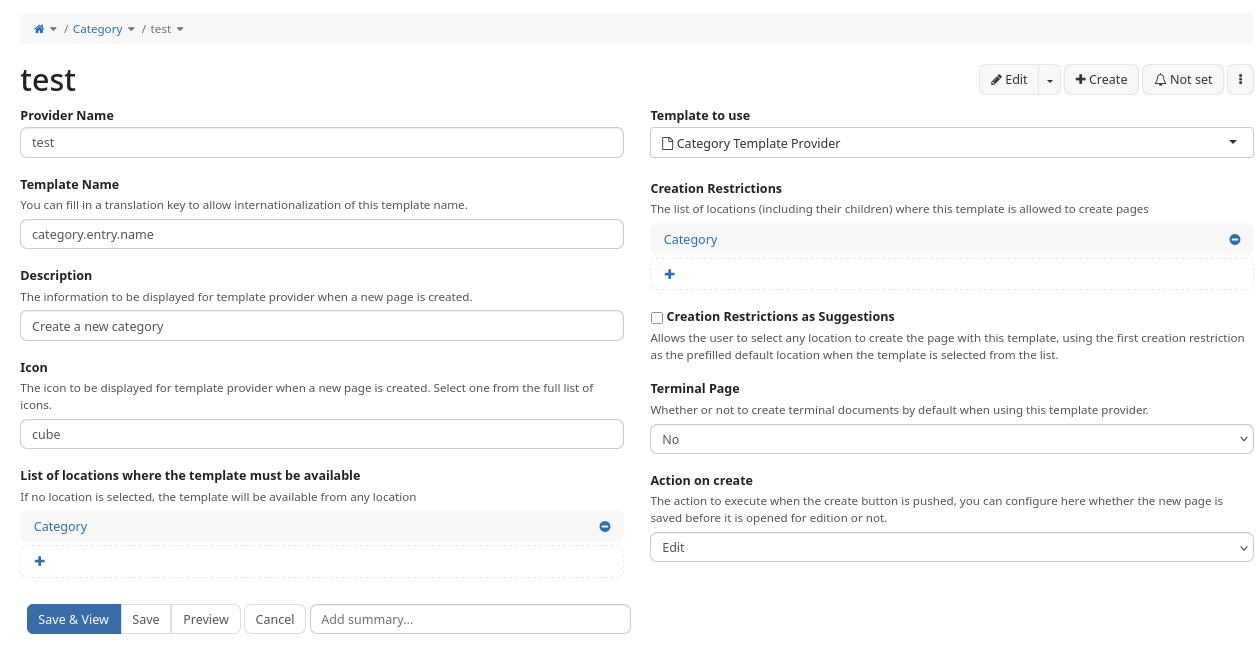1259x650 pixels.
Task: Add a new creation restriction location
Action: (x=670, y=274)
